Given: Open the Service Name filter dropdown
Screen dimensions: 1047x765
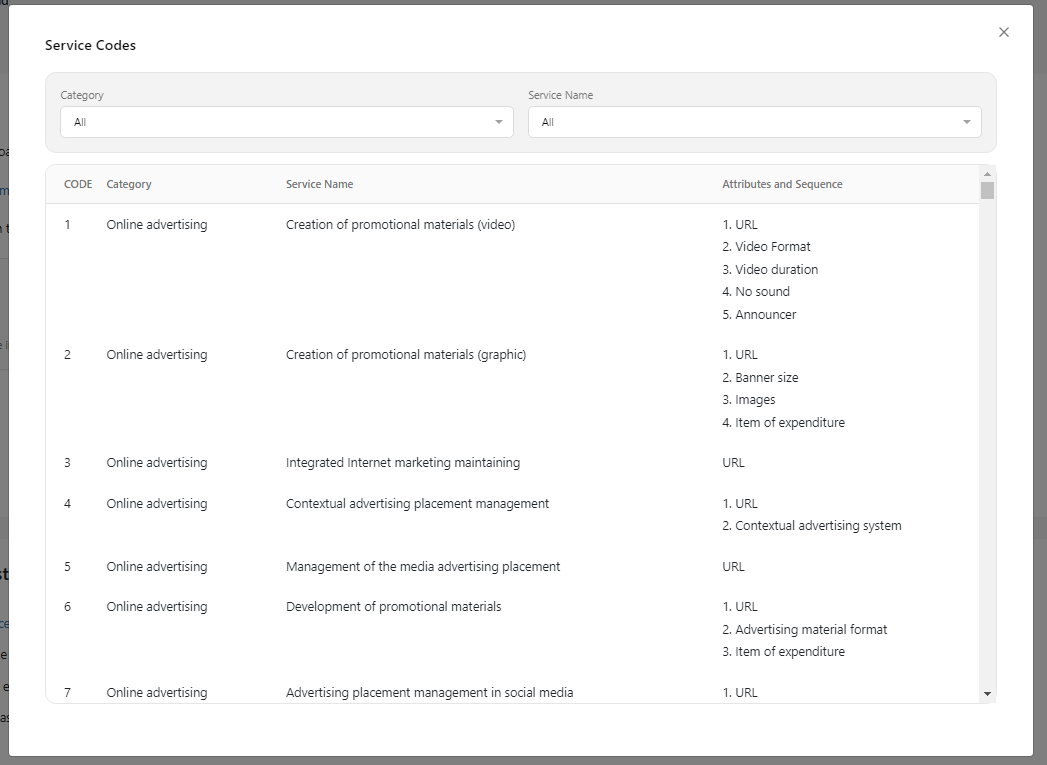Looking at the screenshot, I should 755,122.
